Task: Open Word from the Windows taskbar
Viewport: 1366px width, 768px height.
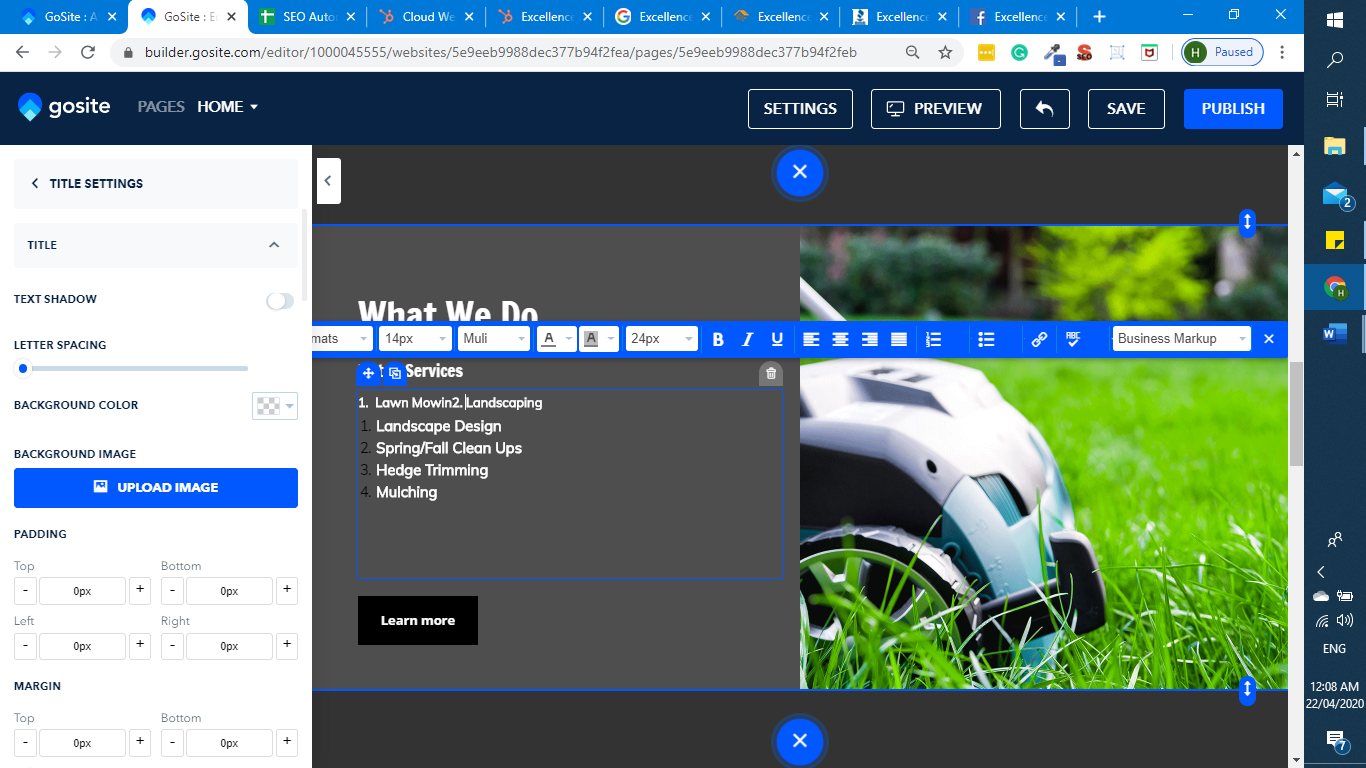Action: tap(1334, 333)
